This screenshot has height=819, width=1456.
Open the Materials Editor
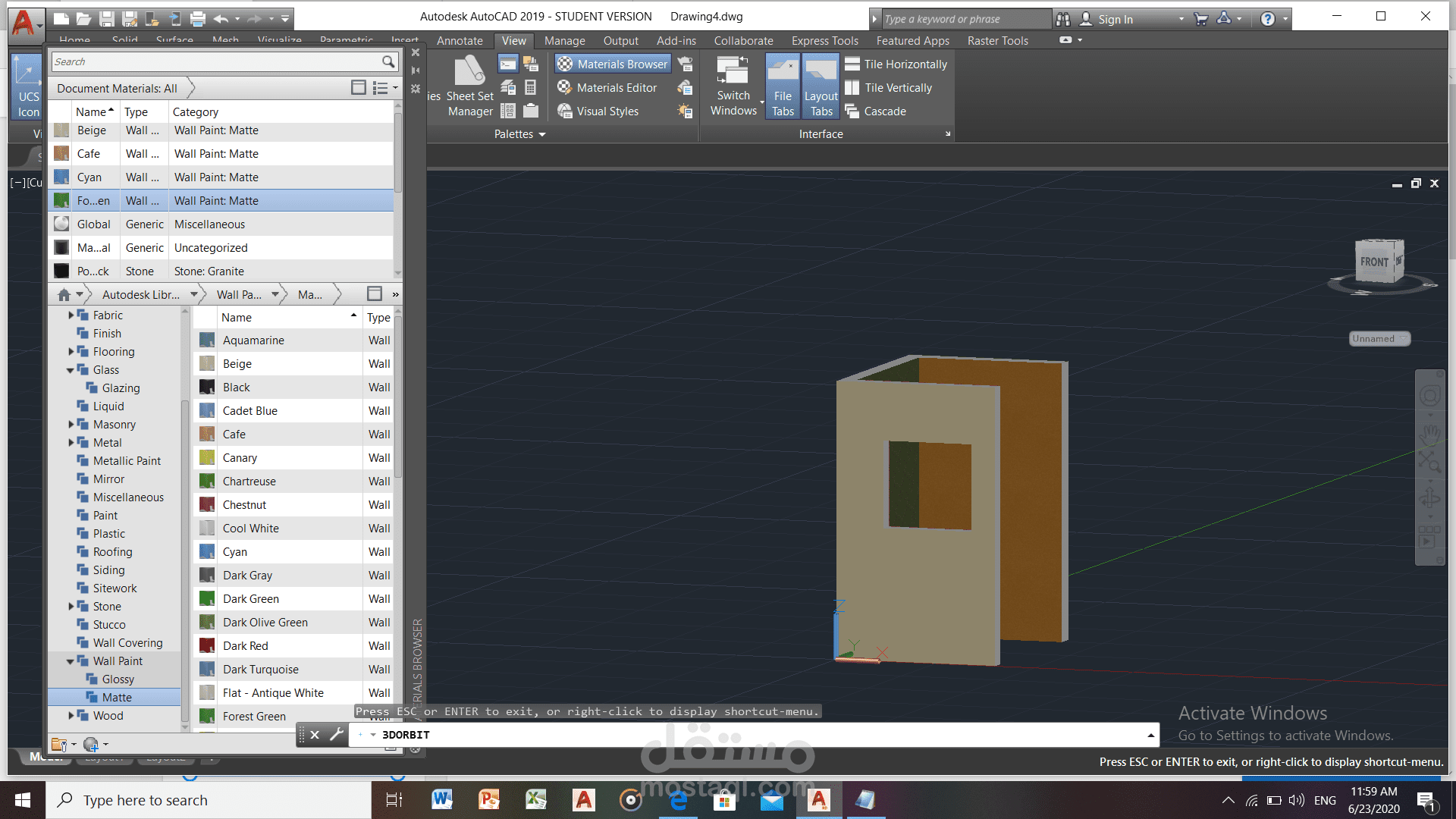pos(607,87)
